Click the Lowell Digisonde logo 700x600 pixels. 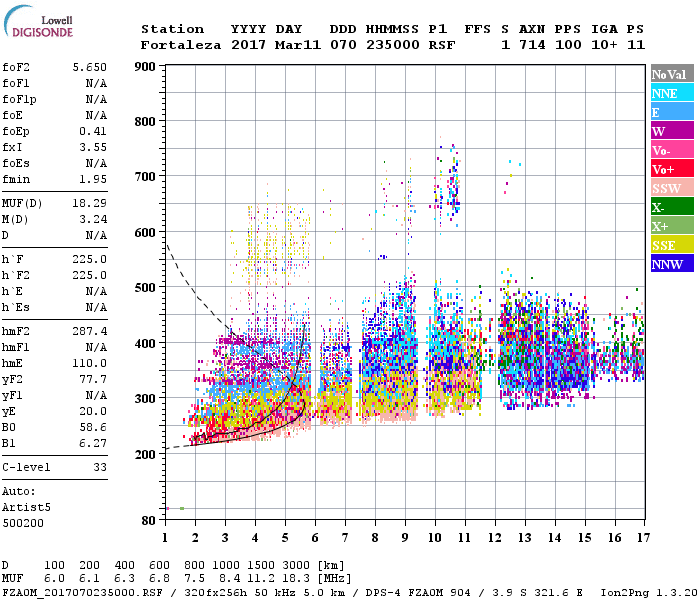pyautogui.click(x=38, y=22)
